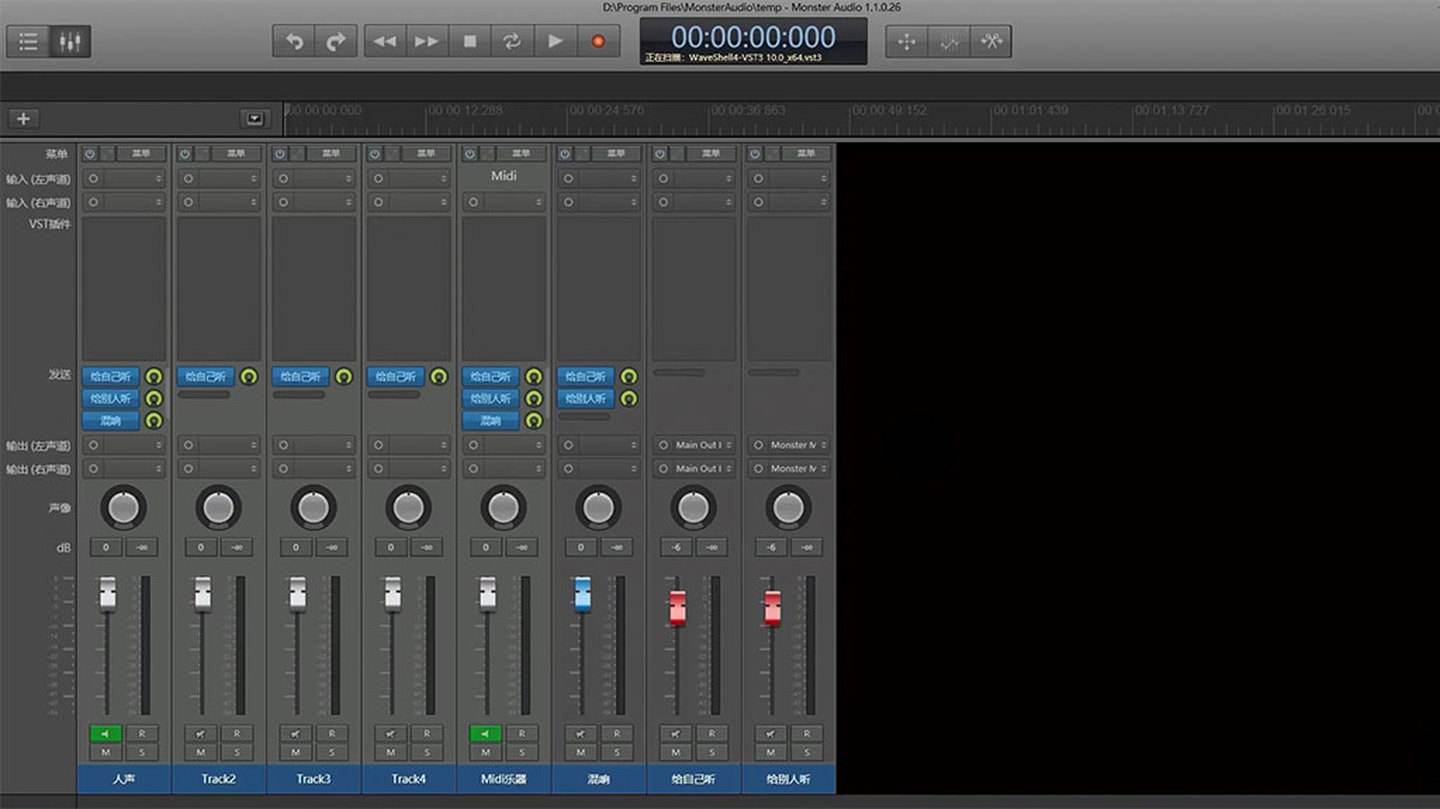The width and height of the screenshot is (1440, 809).
Task: Open right input dropdown of Track2 channel
Action: click(x=219, y=202)
